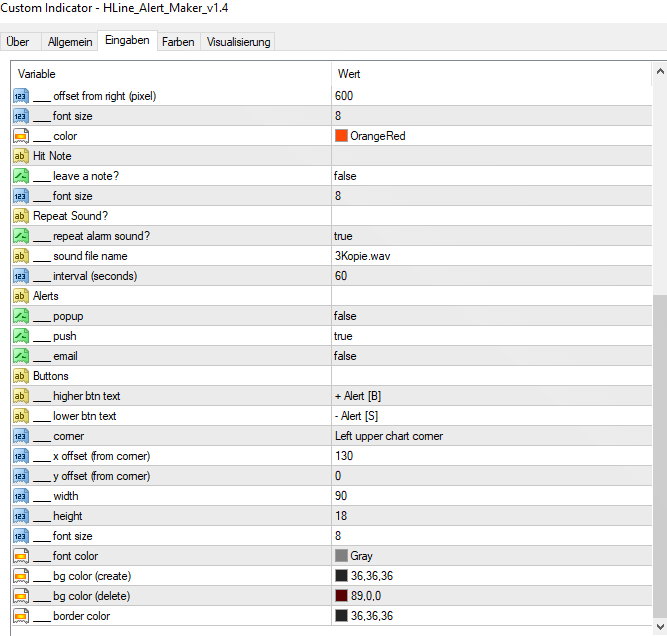Switch to the Farben tab
The height and width of the screenshot is (636, 667).
[178, 42]
